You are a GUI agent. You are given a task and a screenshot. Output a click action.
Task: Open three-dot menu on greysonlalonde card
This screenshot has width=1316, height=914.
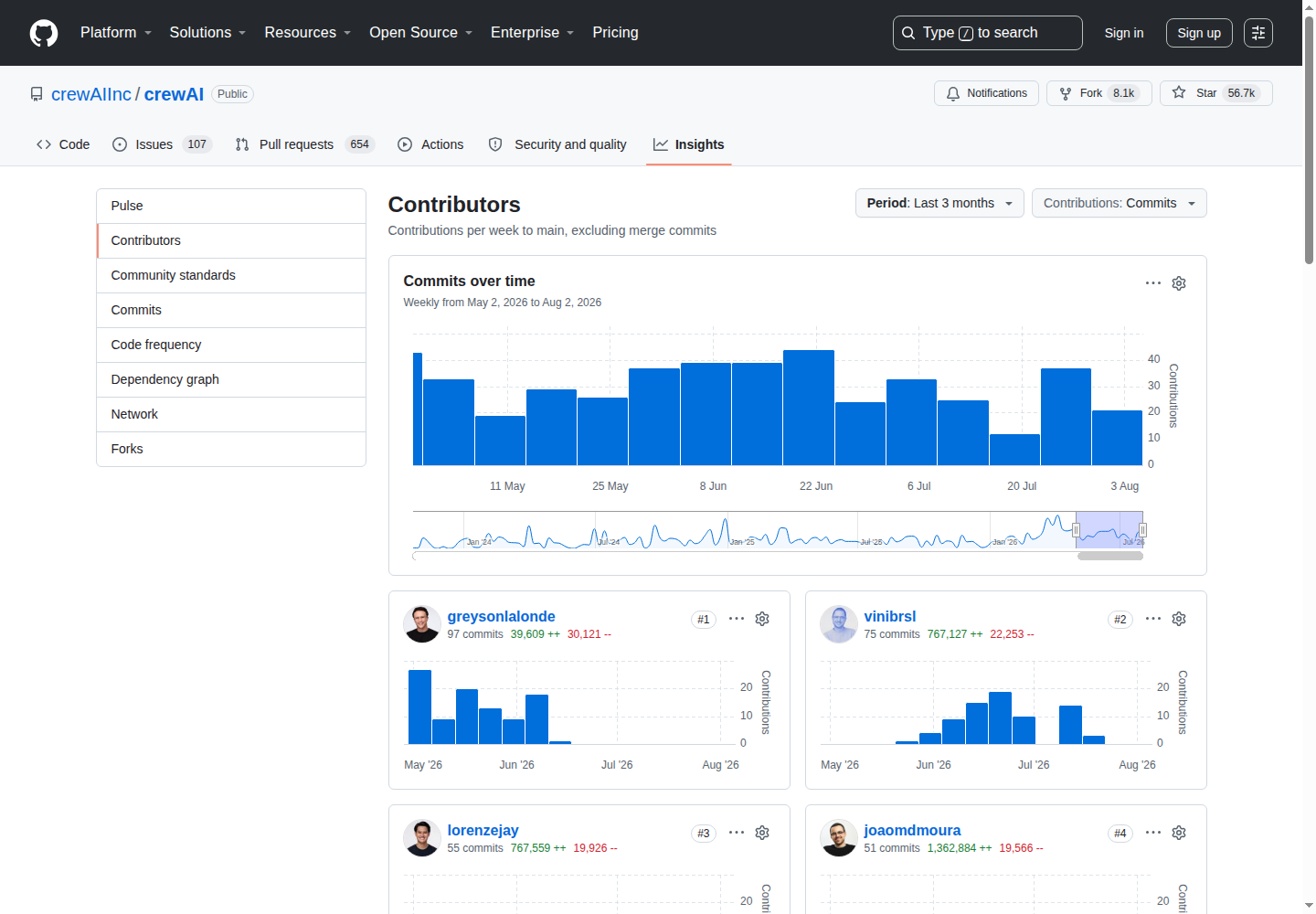pyautogui.click(x=737, y=619)
